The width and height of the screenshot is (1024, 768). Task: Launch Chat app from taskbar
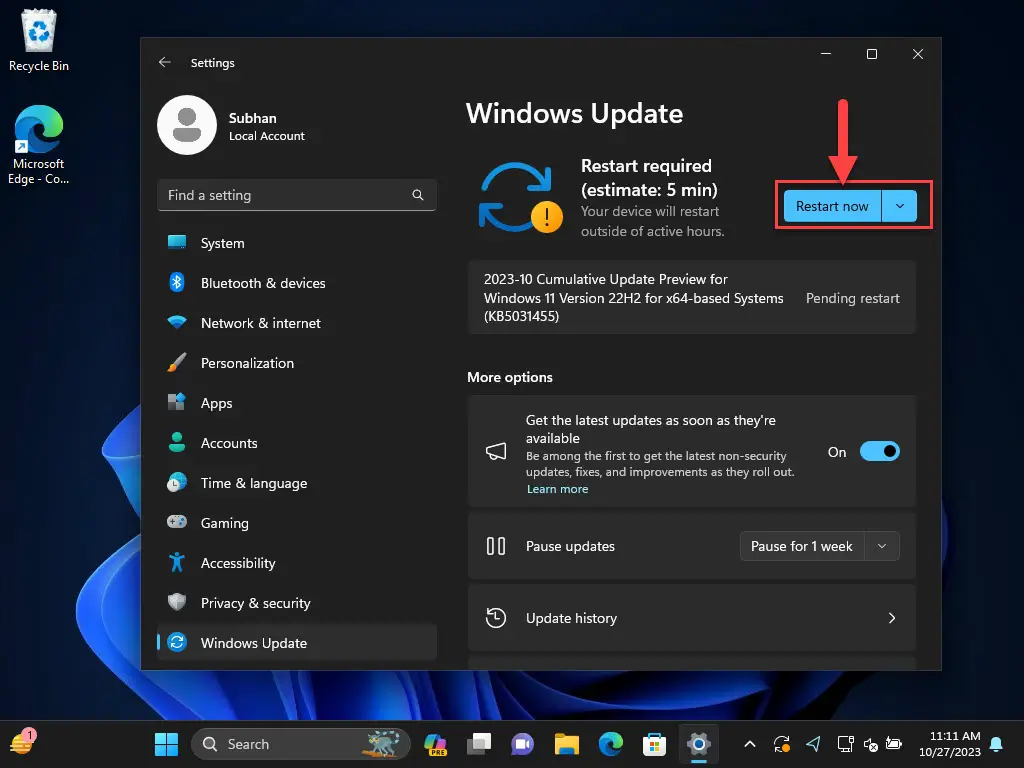point(522,744)
